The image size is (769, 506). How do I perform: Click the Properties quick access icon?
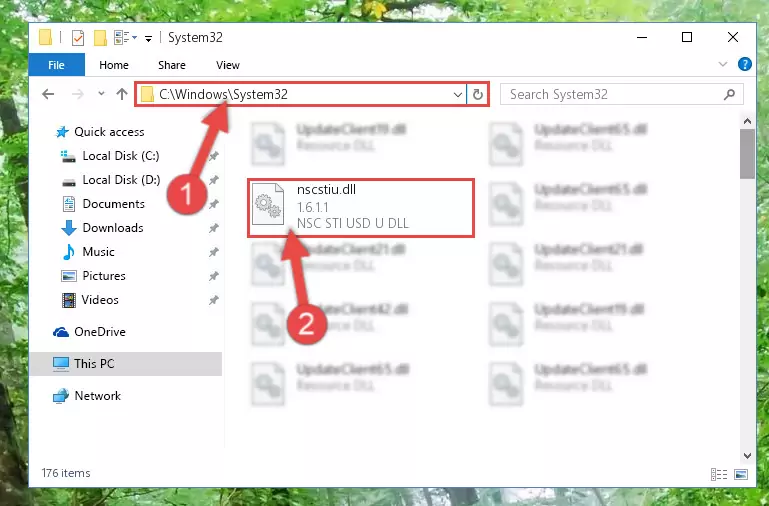[77, 37]
